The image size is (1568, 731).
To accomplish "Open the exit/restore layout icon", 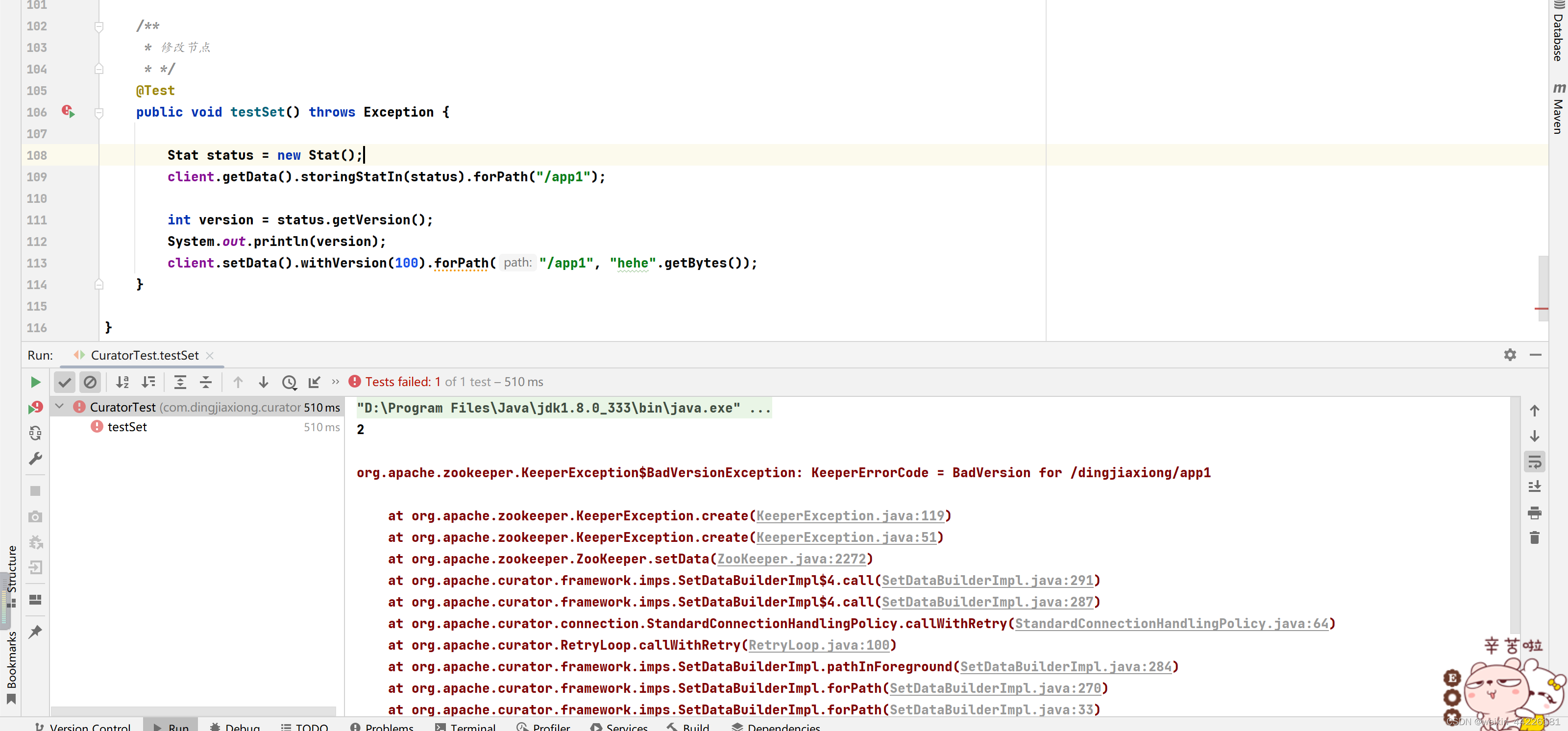I will click(x=35, y=568).
